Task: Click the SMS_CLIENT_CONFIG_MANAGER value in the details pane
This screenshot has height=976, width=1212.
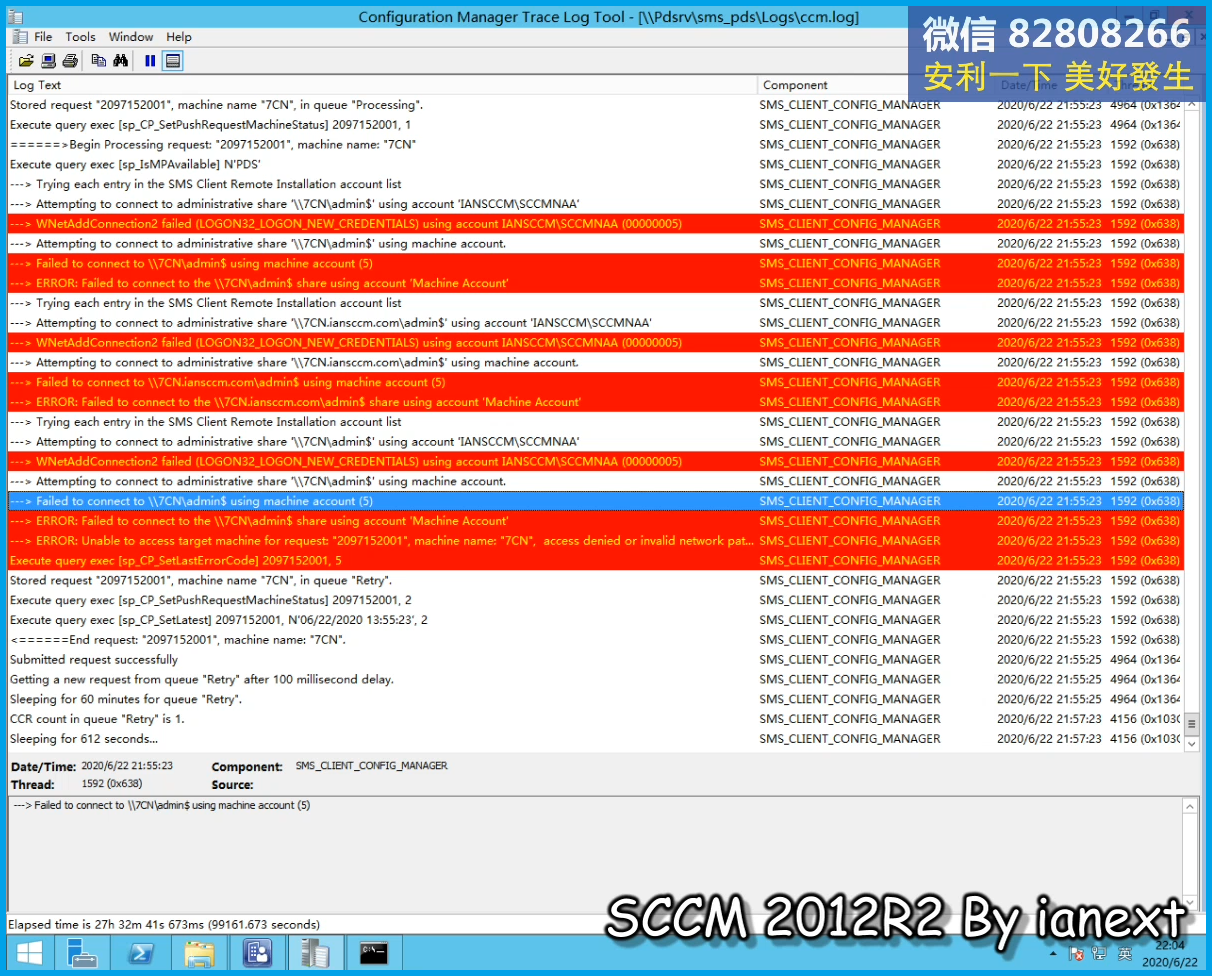Action: [371, 766]
